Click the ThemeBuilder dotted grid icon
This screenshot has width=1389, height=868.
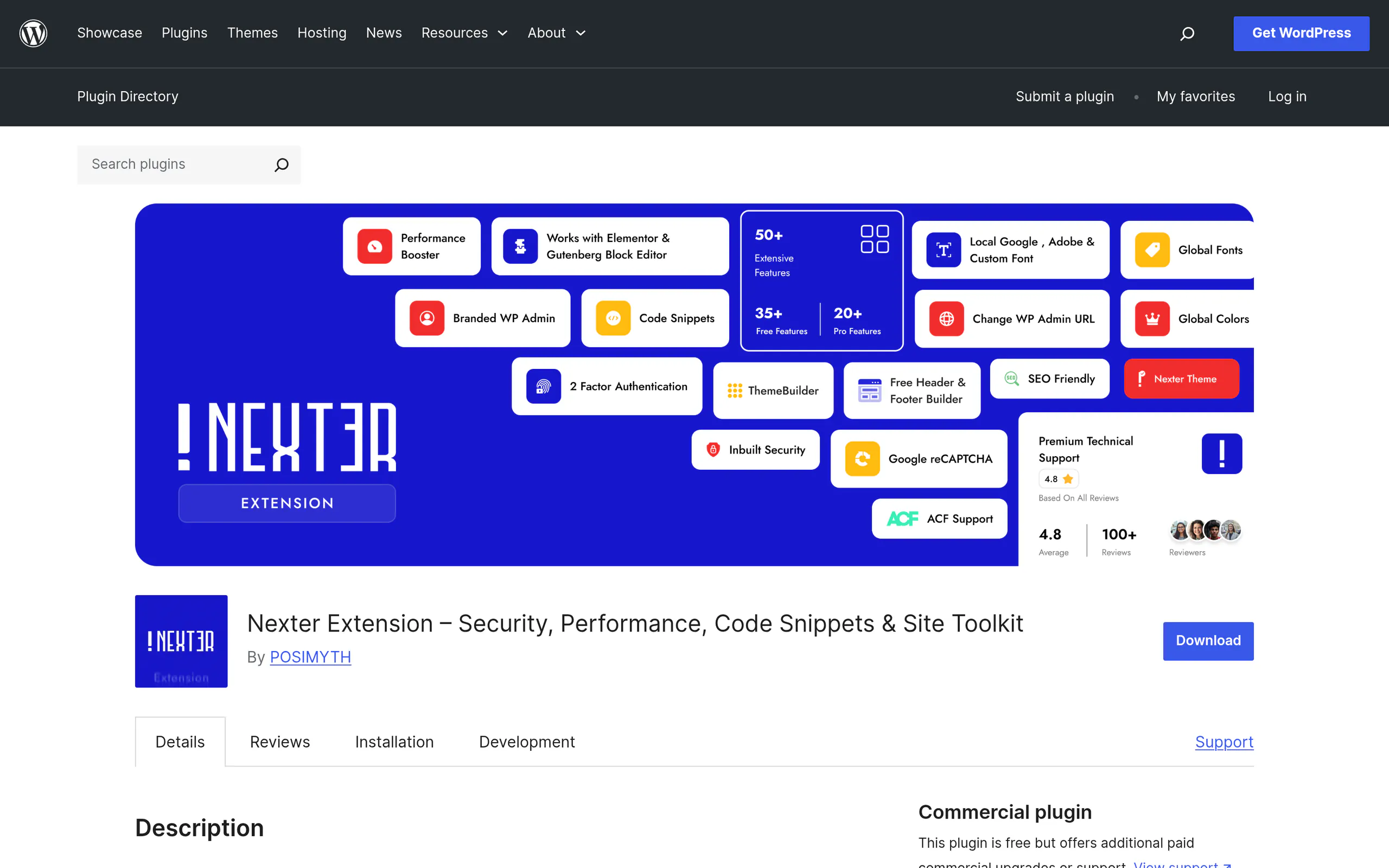(x=735, y=391)
